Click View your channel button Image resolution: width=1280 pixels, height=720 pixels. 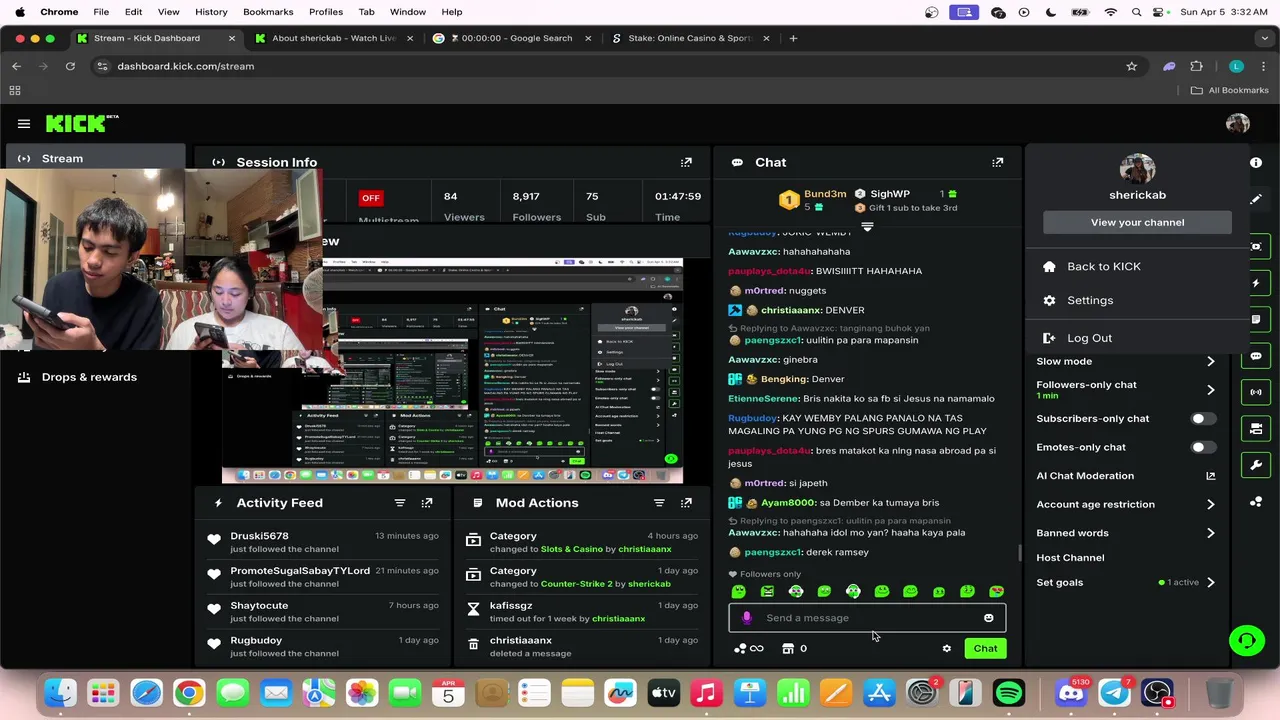(1137, 222)
